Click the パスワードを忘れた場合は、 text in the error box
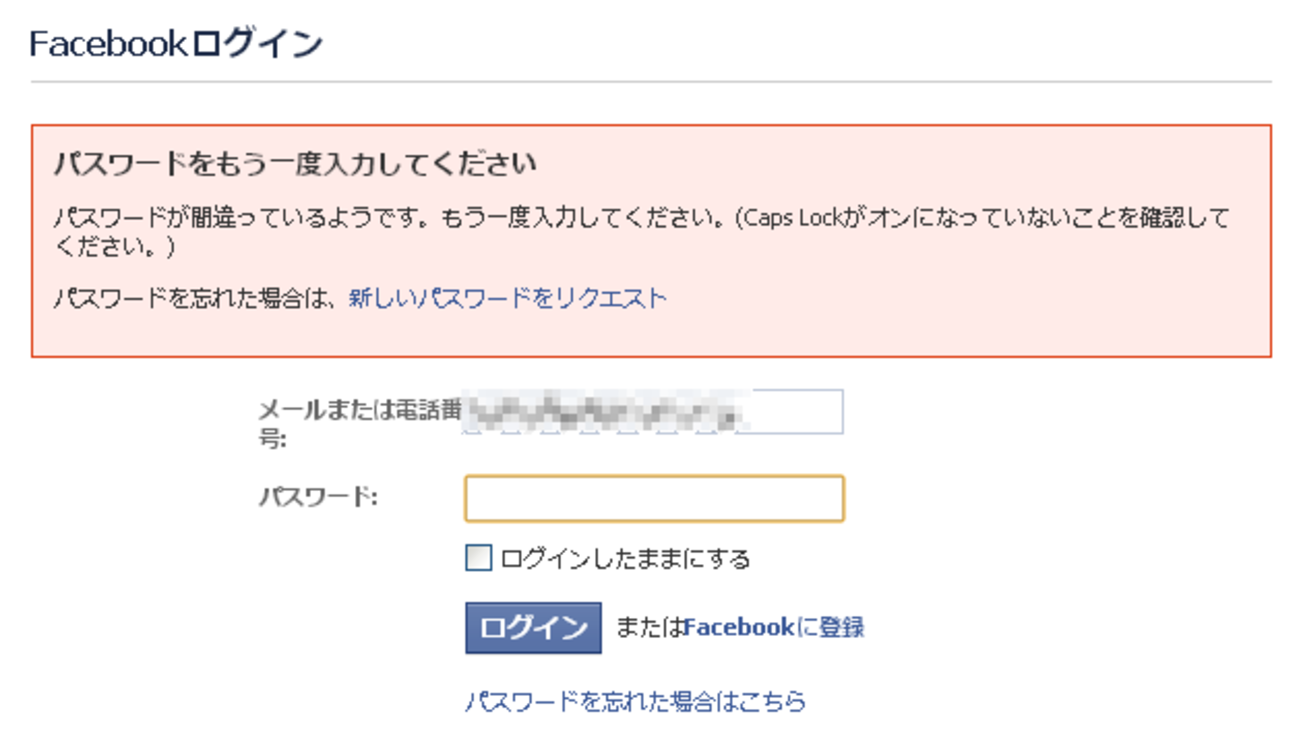 (198, 298)
